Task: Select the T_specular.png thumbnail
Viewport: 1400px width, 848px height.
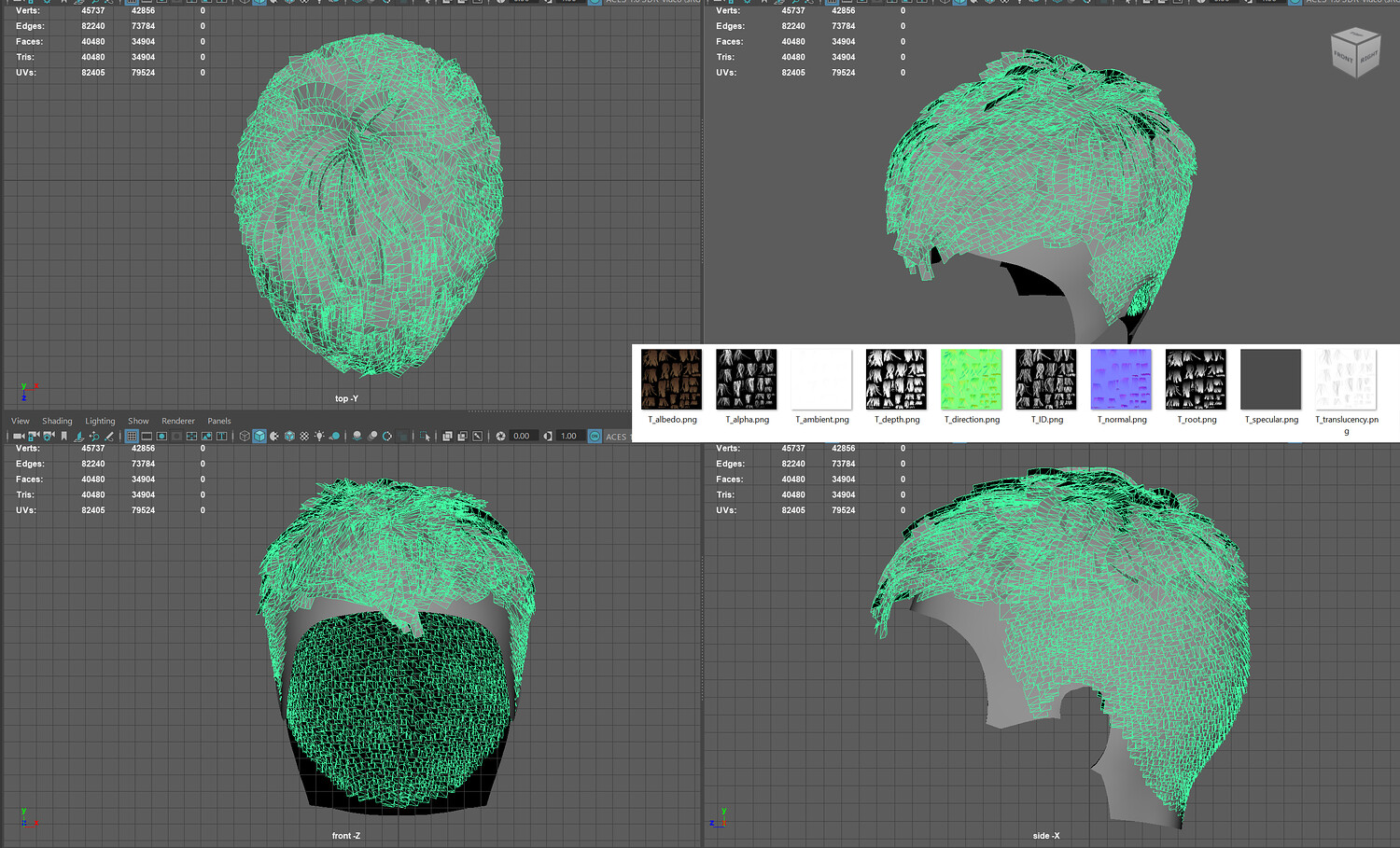Action: click(1271, 380)
